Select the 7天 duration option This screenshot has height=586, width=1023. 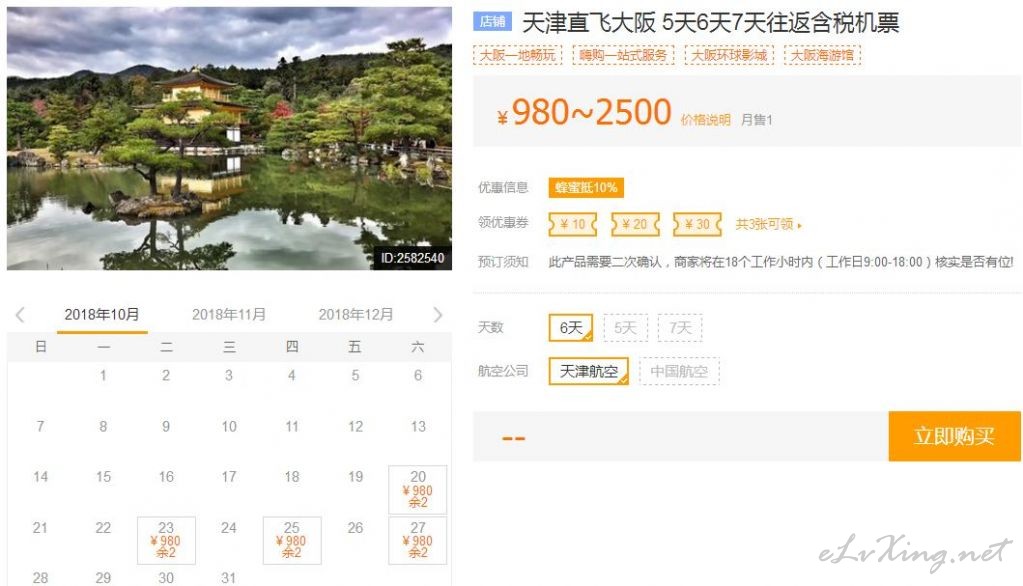tap(680, 328)
